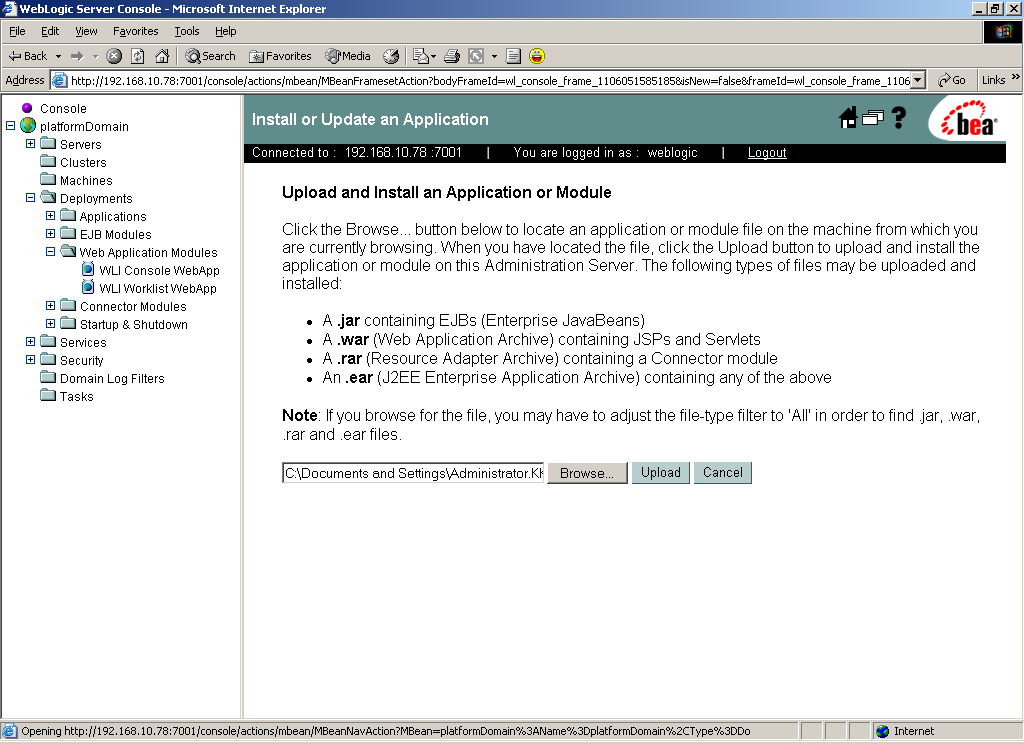Expand the Servers tree node
This screenshot has height=744, width=1024.
coord(30,144)
